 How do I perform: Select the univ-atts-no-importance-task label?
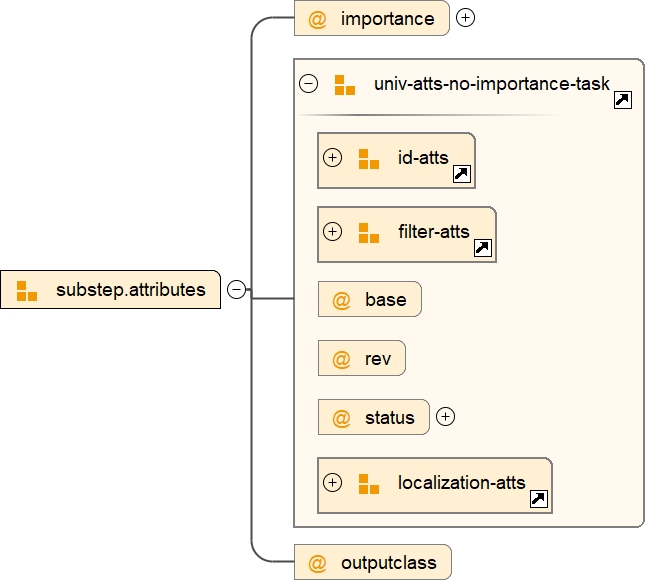(492, 84)
